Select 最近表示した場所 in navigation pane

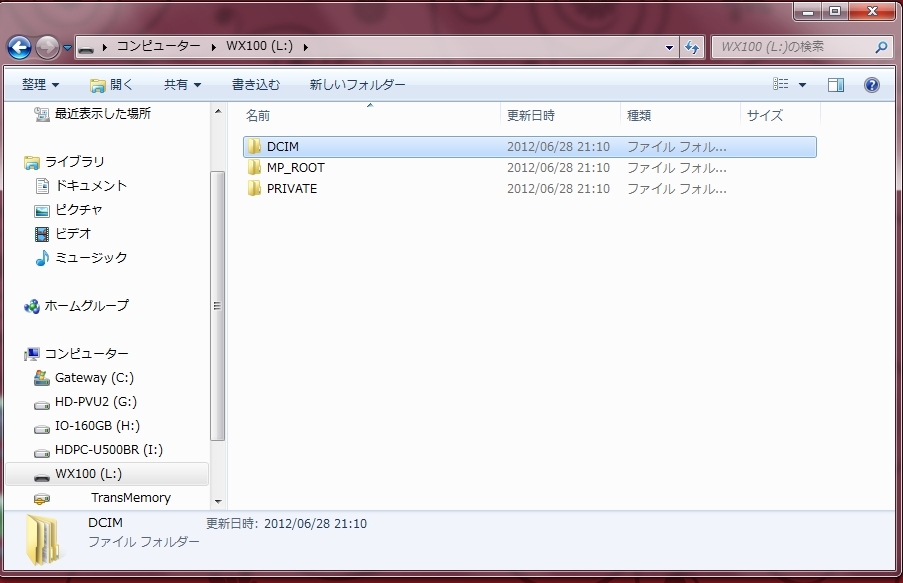pos(103,114)
